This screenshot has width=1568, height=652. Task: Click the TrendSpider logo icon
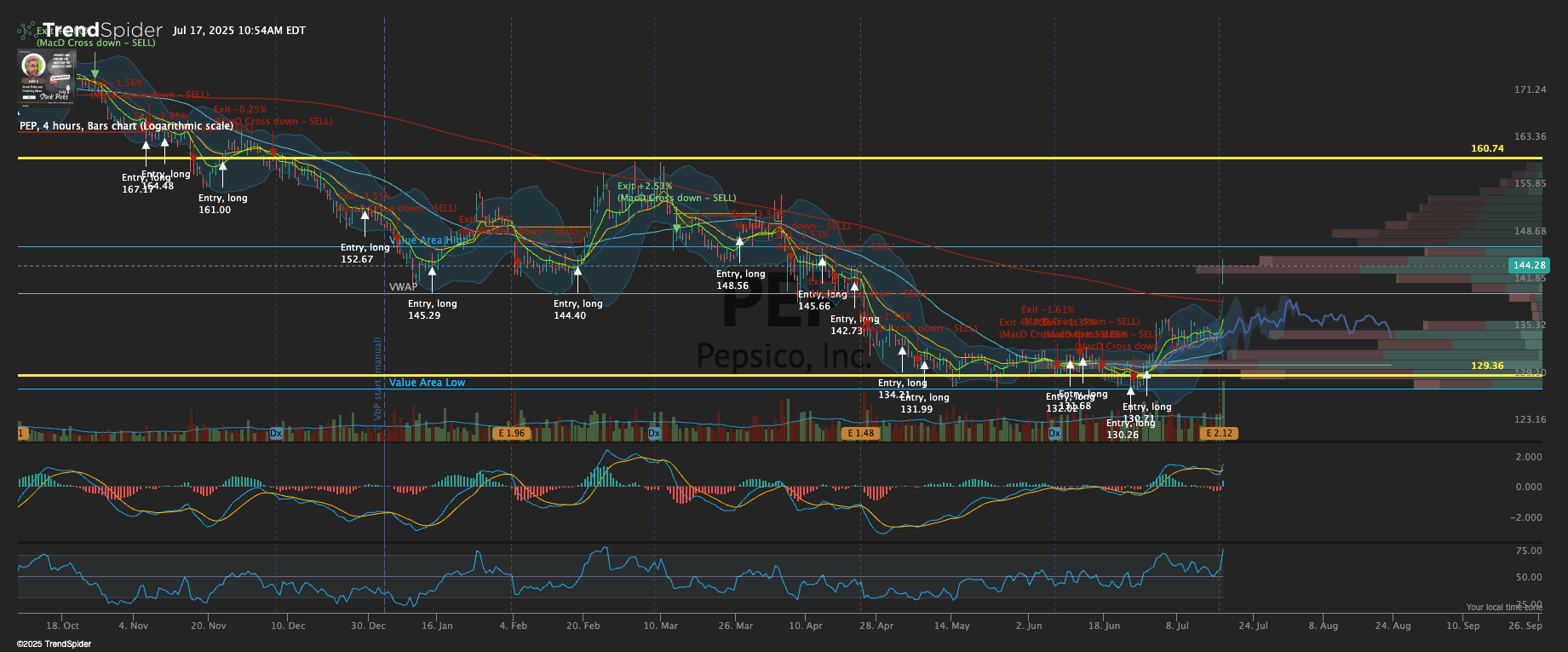27,31
